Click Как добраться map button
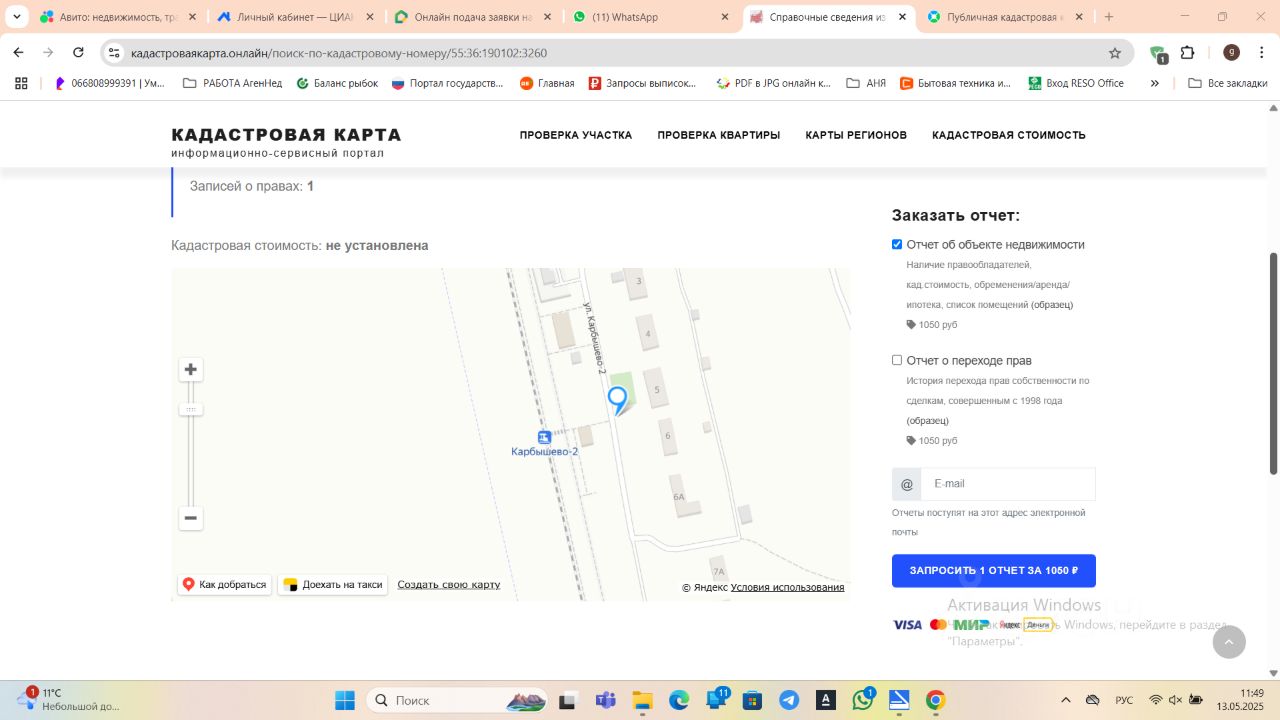Image resolution: width=1280 pixels, height=720 pixels. [224, 585]
